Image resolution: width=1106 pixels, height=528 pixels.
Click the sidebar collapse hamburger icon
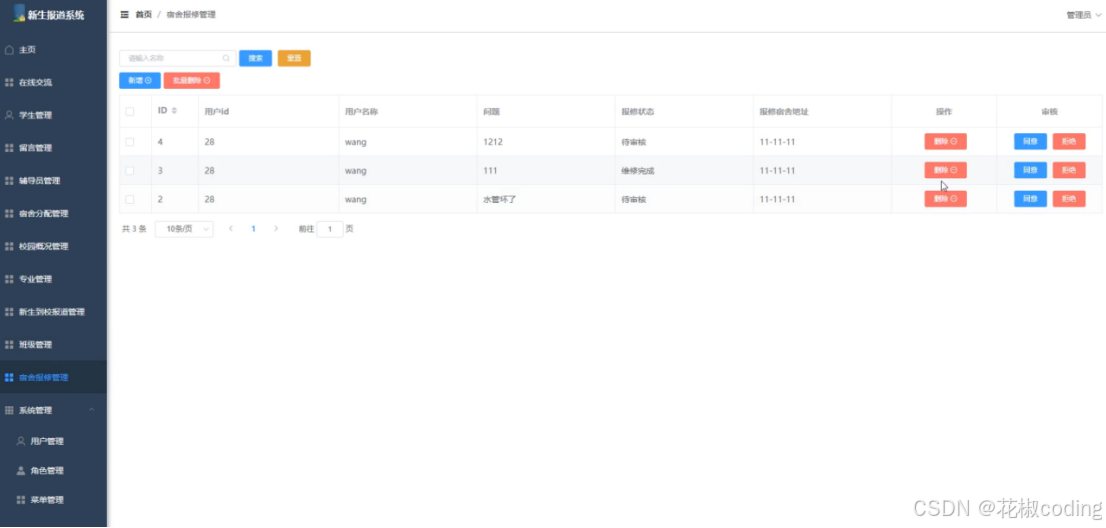tap(125, 14)
